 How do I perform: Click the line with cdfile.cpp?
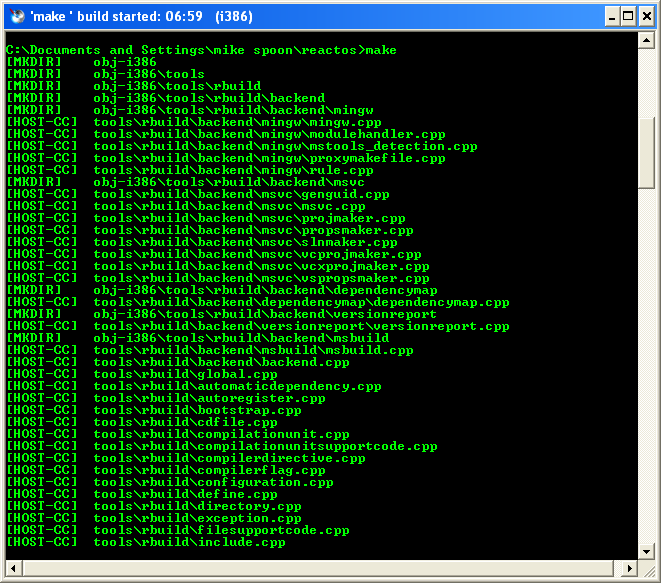tap(142, 422)
